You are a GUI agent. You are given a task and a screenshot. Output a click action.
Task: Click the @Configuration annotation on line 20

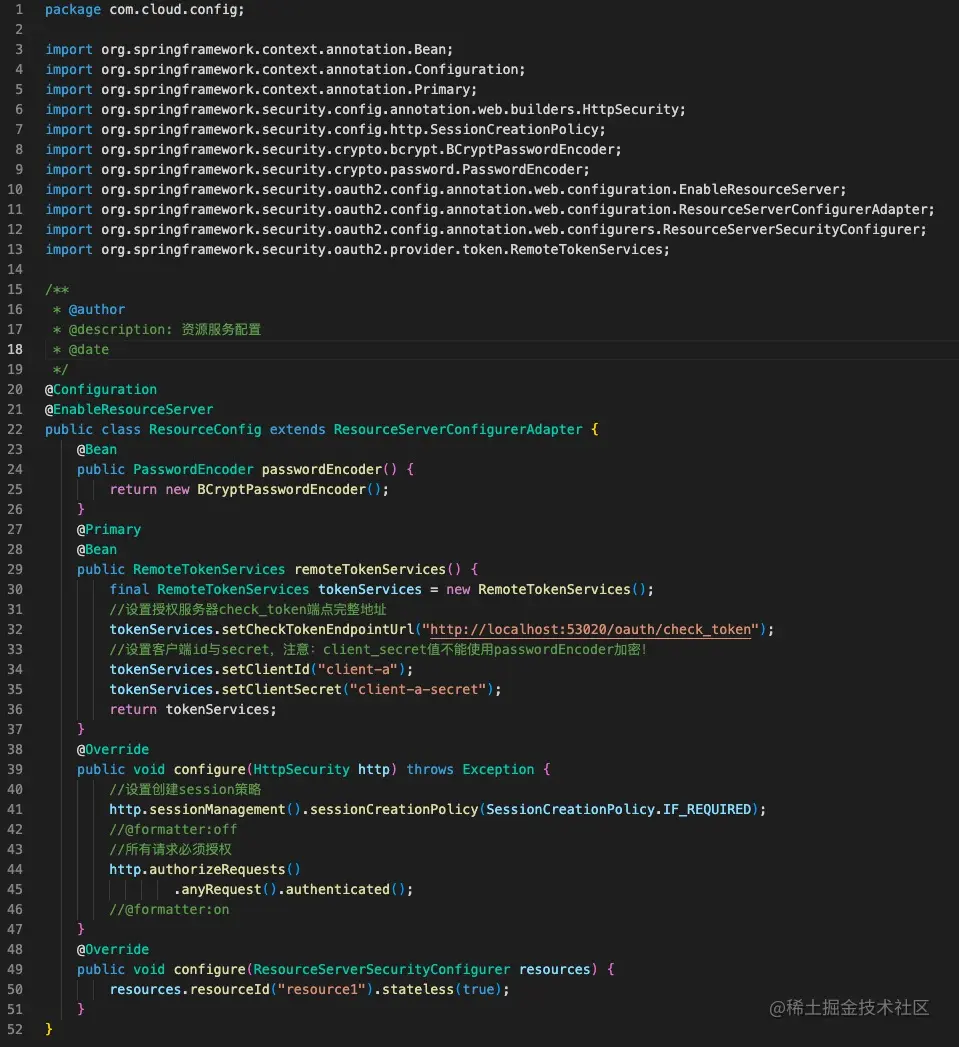(x=101, y=389)
